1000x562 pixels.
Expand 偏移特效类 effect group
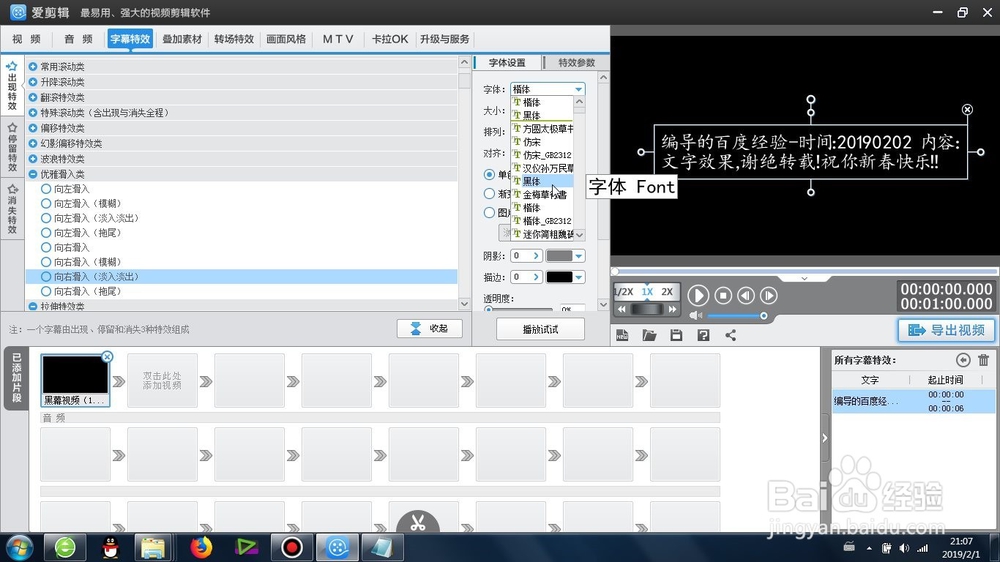(33, 128)
